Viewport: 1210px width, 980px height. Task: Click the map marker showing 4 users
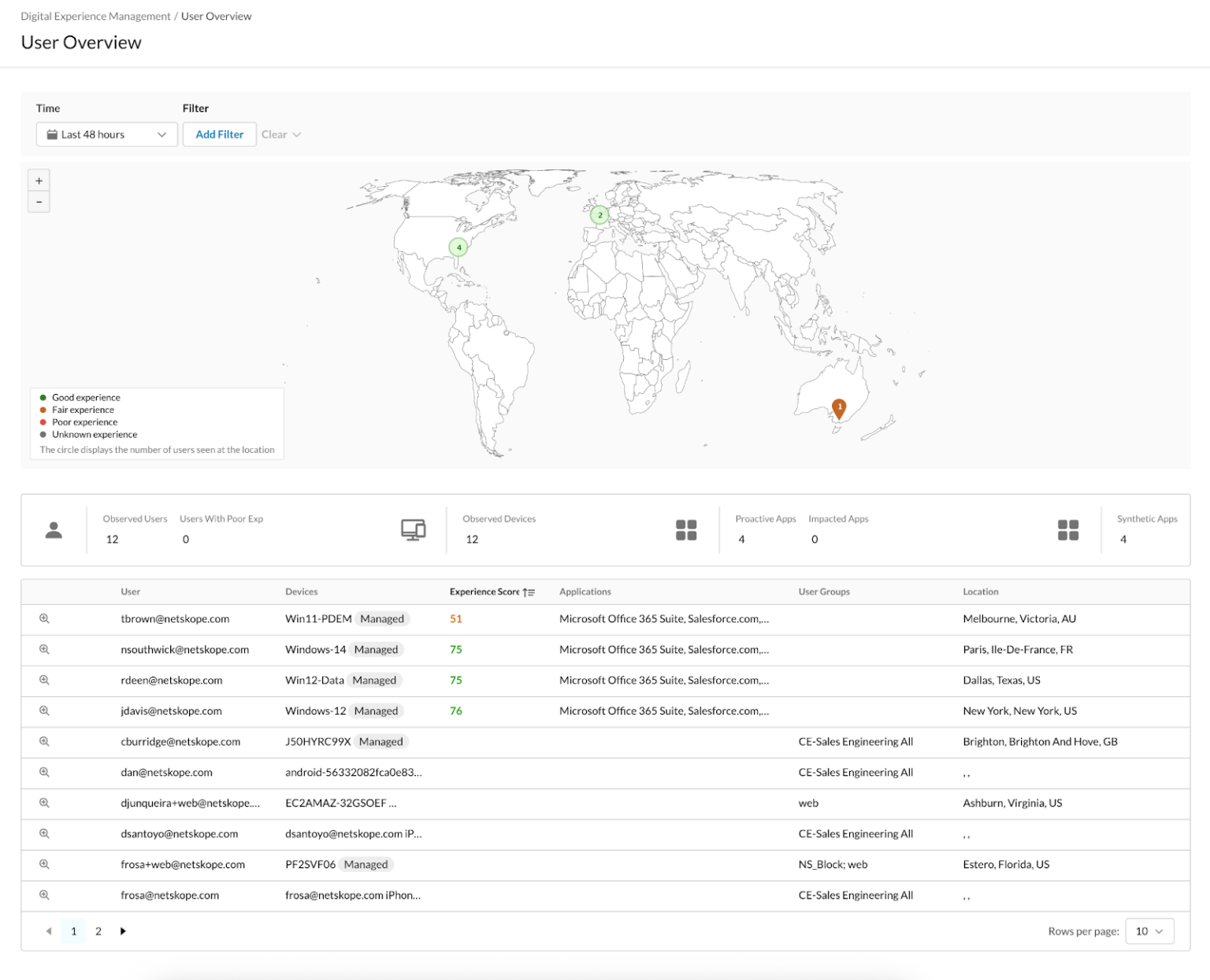point(458,247)
